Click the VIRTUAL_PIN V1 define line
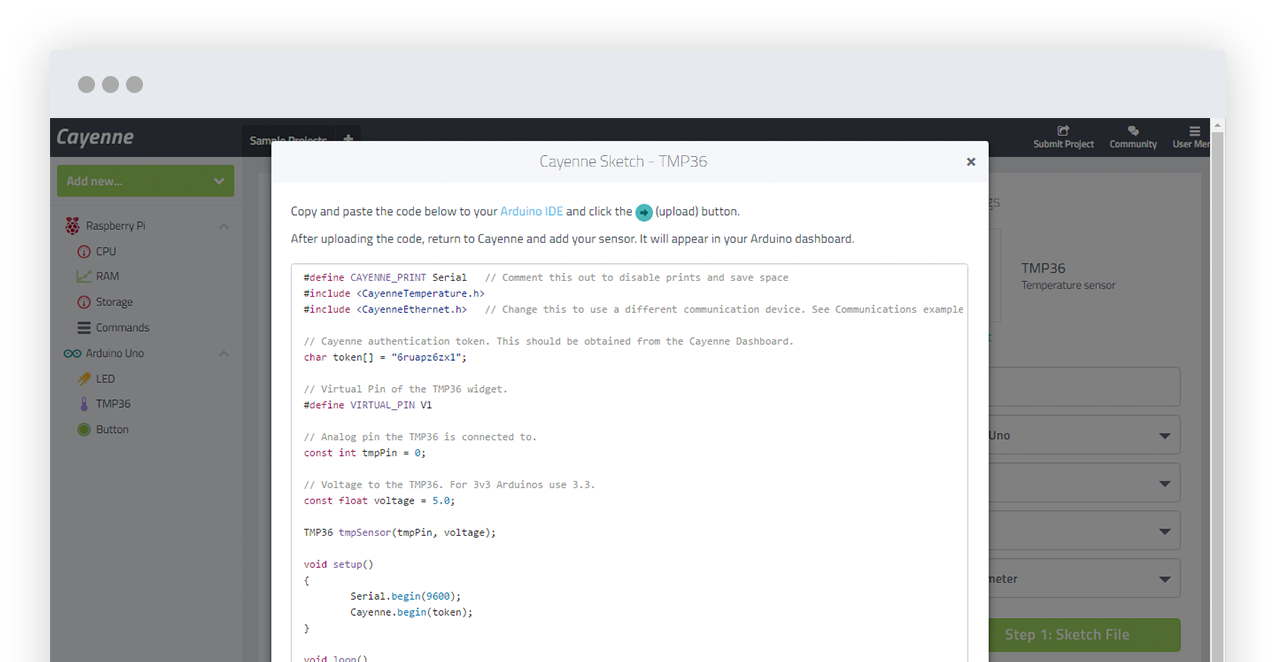This screenshot has height=662, width=1276. tap(368, 405)
